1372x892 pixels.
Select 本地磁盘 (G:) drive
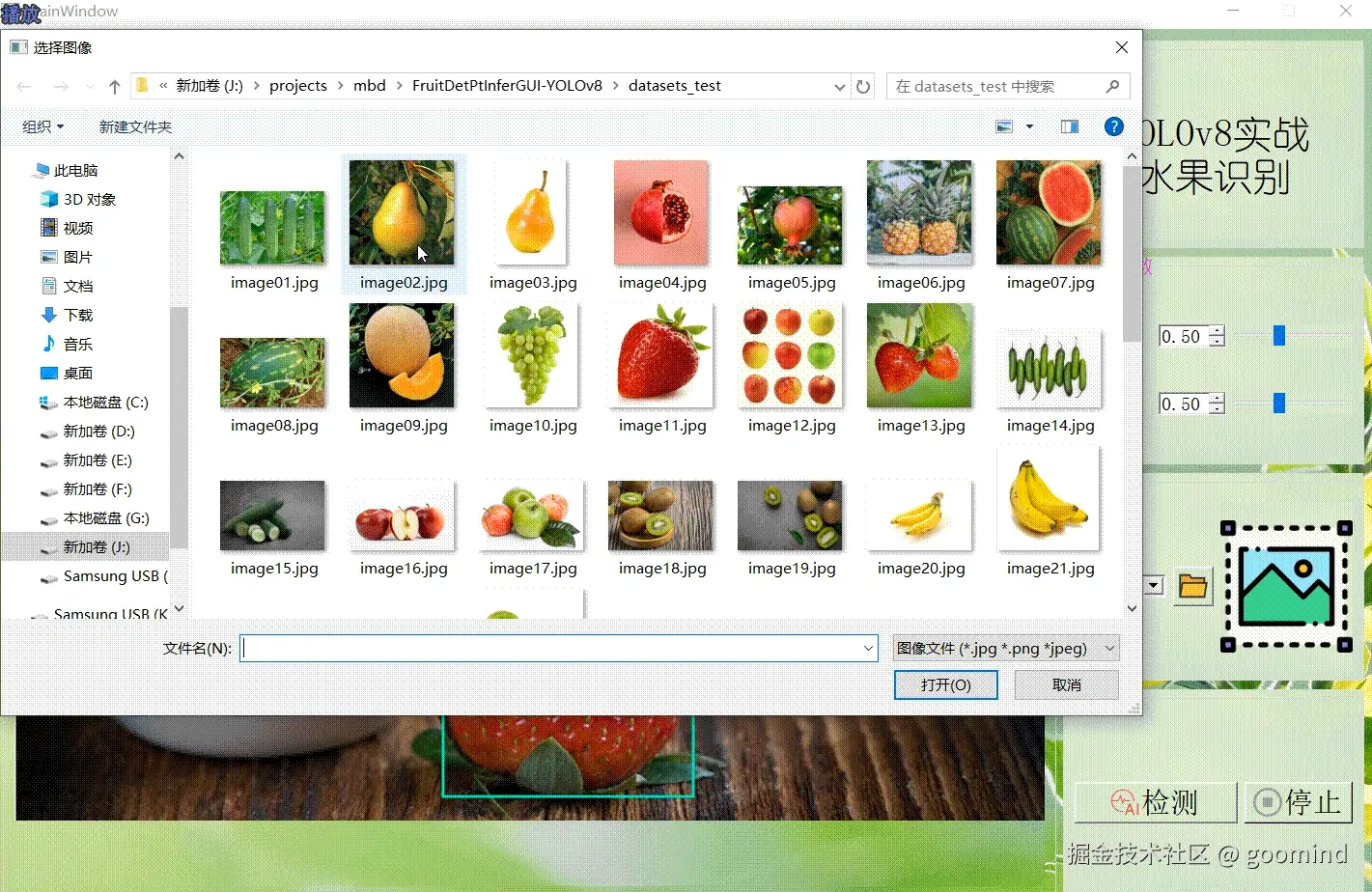coord(95,517)
